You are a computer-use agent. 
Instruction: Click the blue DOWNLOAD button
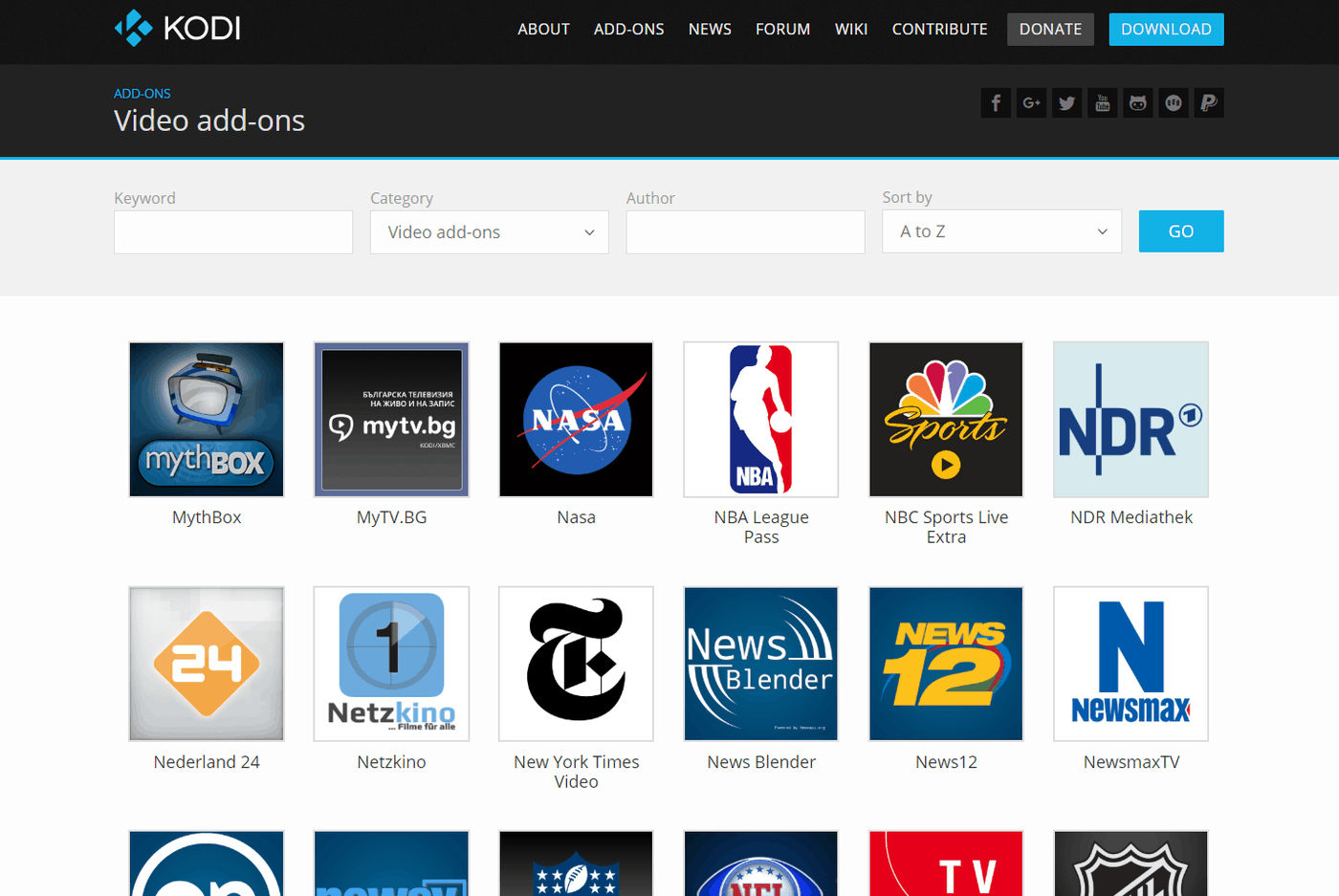(x=1166, y=30)
